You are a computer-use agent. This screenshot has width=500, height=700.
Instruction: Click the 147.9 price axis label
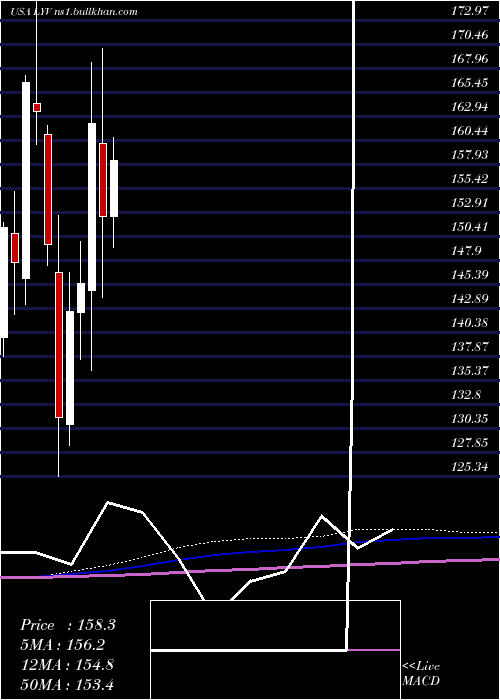467,251
